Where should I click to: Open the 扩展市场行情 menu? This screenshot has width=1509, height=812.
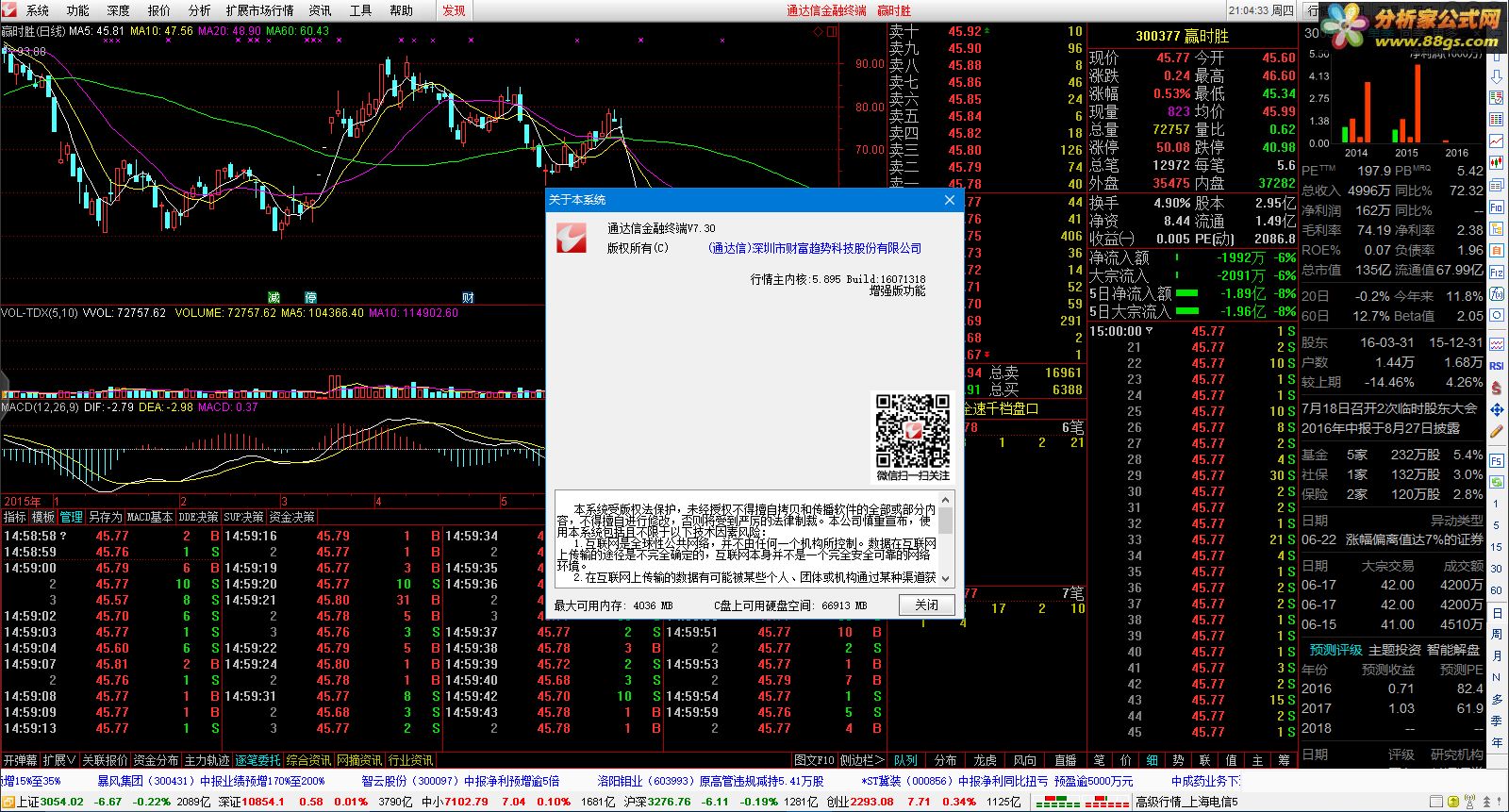coord(260,10)
